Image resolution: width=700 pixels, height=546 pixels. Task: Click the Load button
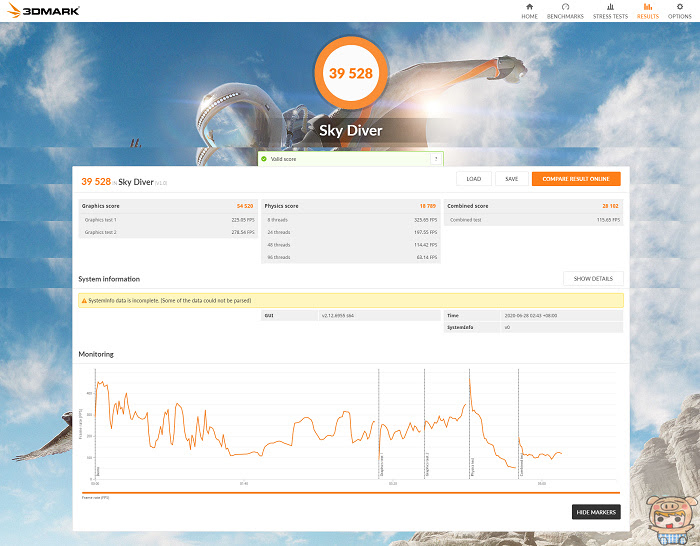point(474,179)
